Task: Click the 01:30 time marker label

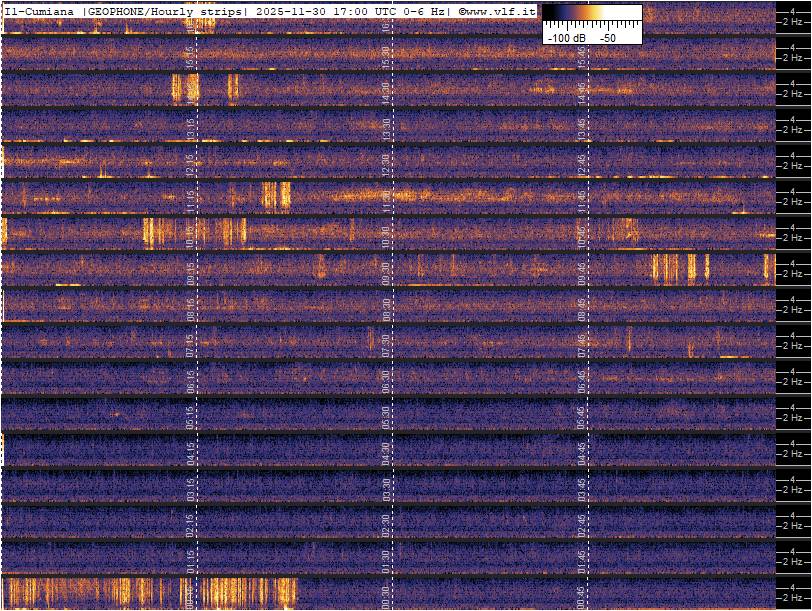Action: pyautogui.click(x=386, y=560)
